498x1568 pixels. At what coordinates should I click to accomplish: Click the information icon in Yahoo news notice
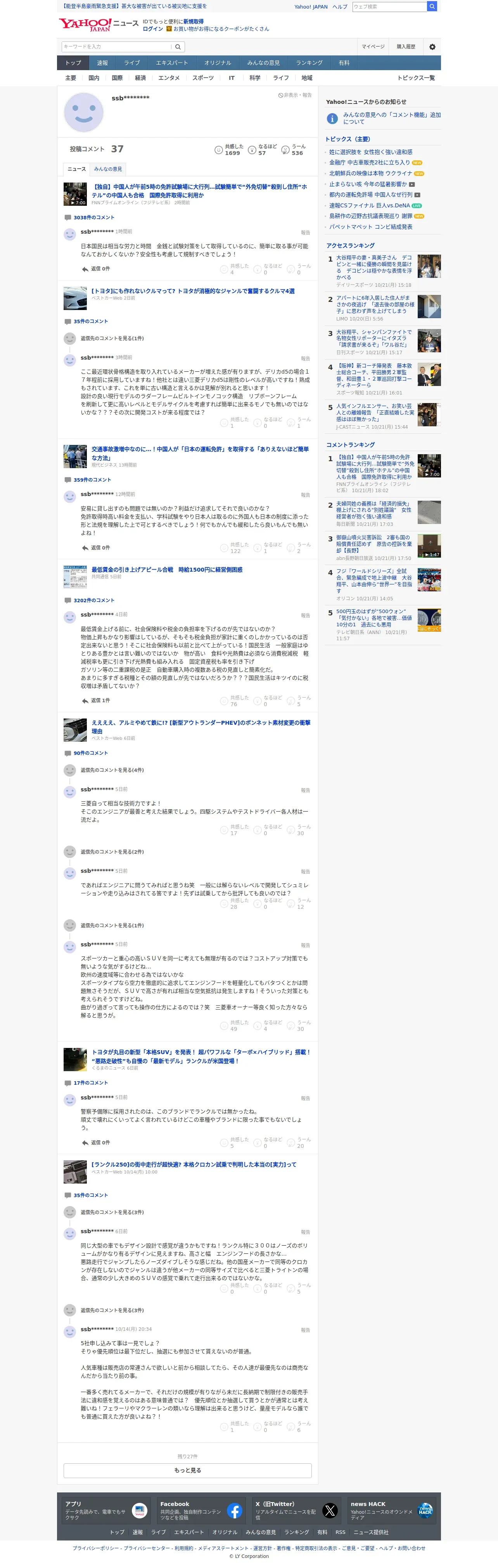pyautogui.click(x=332, y=119)
